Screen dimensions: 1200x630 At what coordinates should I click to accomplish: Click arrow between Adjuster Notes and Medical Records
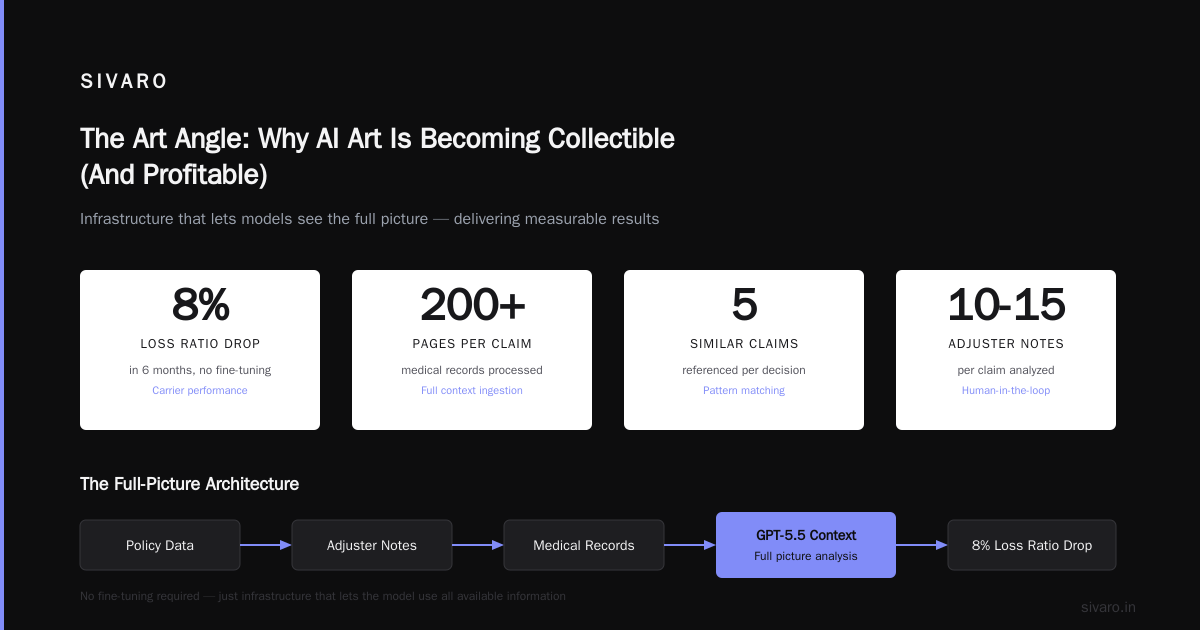[478, 545]
